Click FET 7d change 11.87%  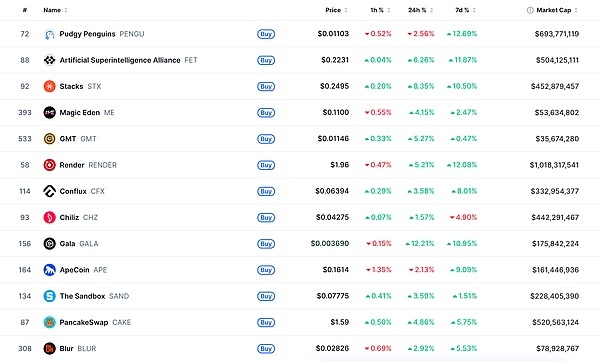point(463,60)
